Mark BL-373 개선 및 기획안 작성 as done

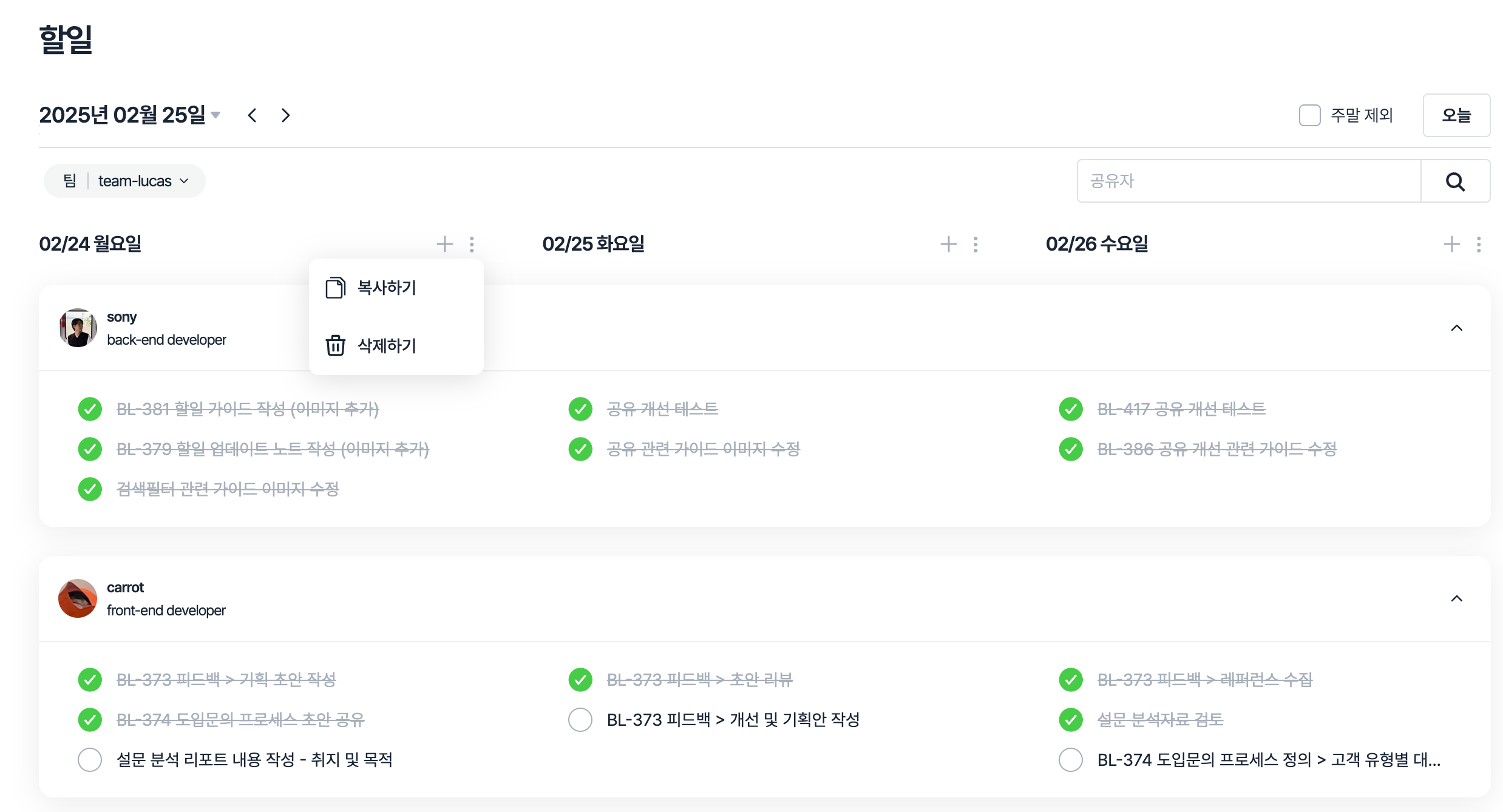coord(580,720)
